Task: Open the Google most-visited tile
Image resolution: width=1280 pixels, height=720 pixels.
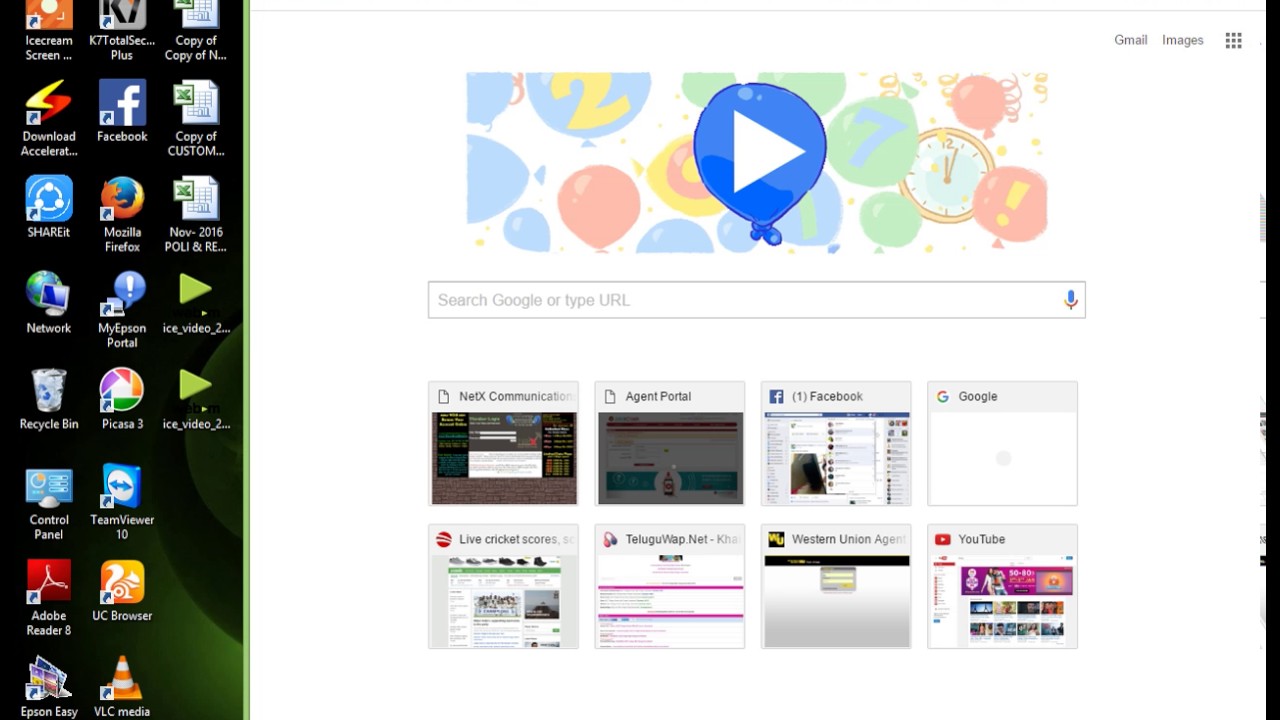Action: 1002,444
